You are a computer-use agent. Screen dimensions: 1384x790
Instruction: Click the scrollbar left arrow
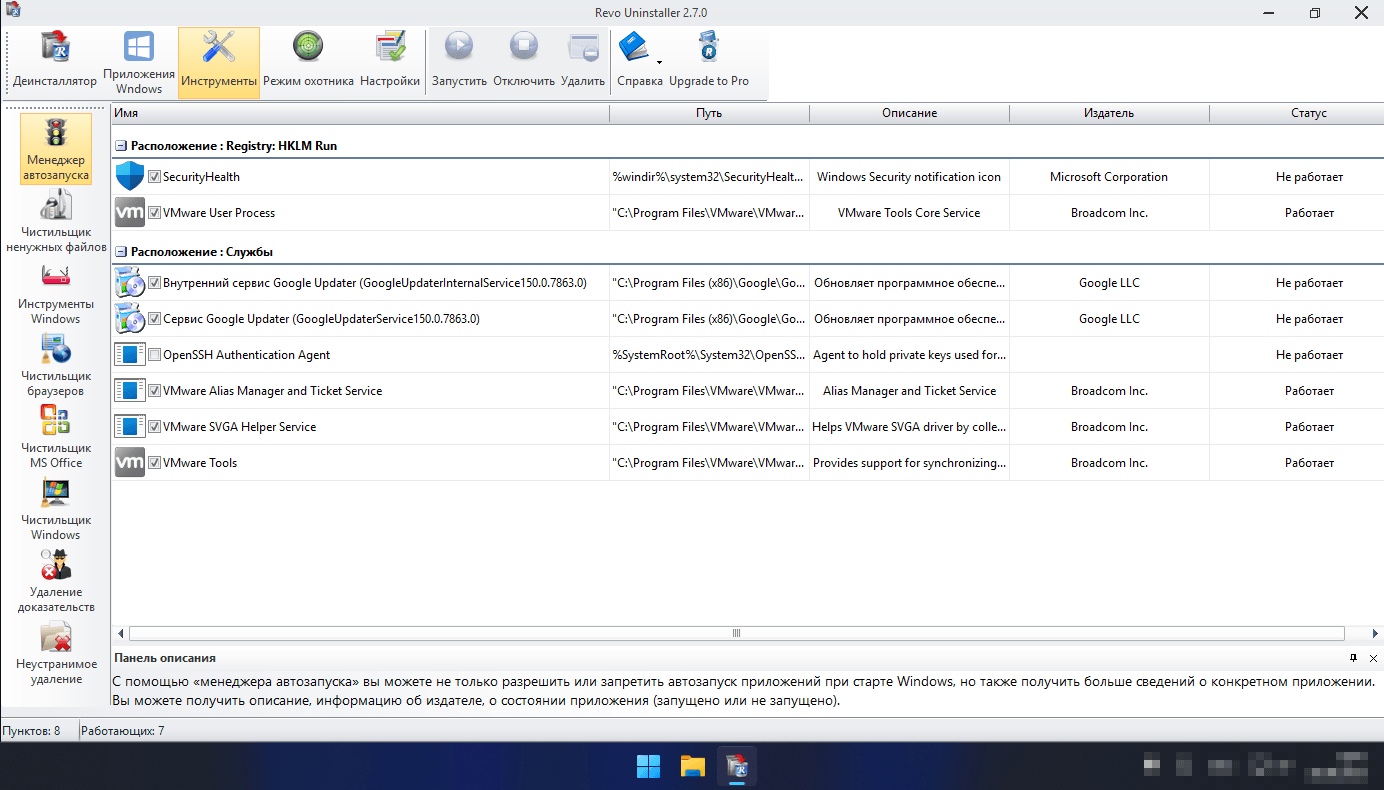point(122,633)
